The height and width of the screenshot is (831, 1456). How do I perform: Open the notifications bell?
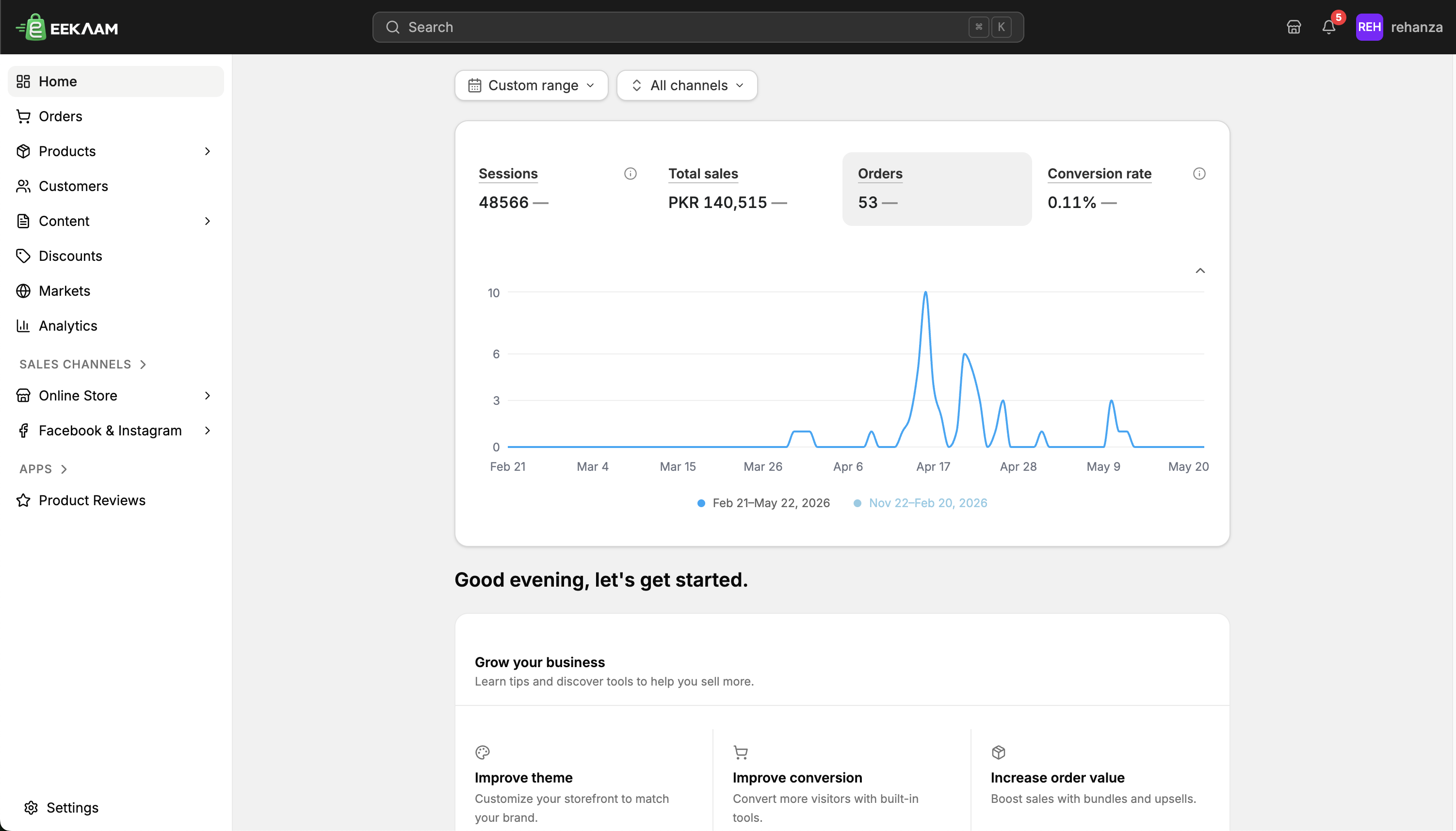pos(1328,27)
